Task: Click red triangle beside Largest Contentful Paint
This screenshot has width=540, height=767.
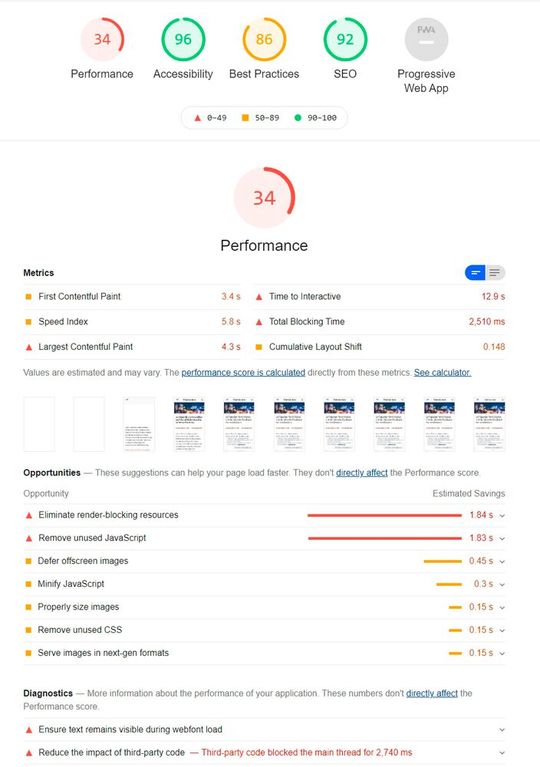Action: pos(28,347)
